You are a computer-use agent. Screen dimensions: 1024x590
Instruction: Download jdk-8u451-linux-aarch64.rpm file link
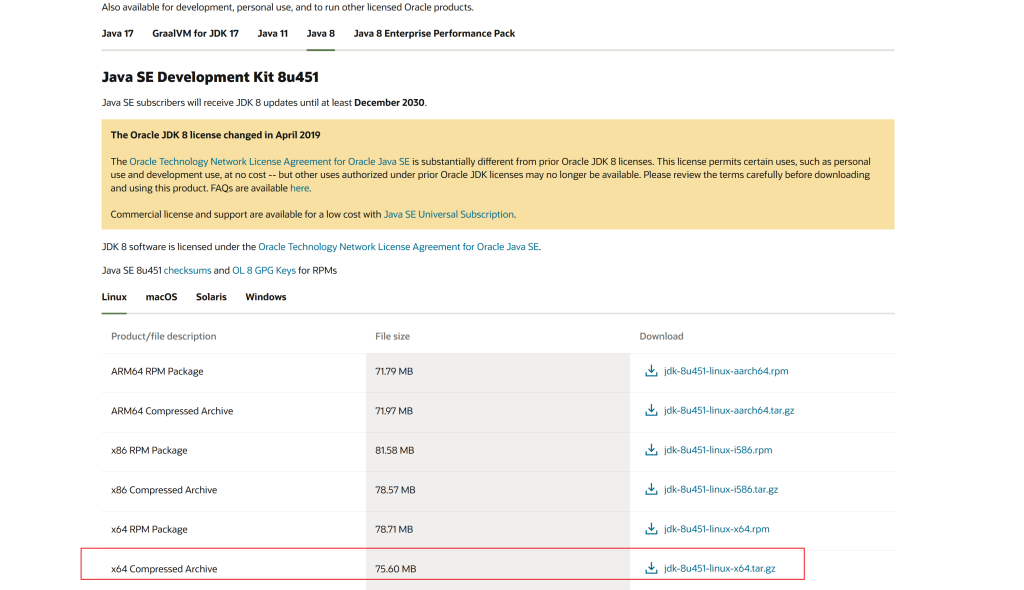click(726, 371)
